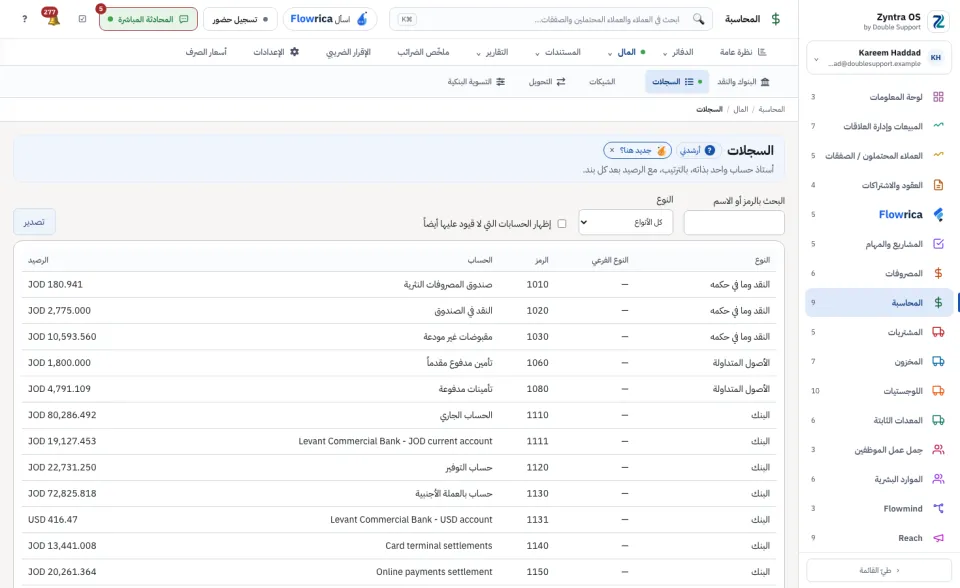This screenshot has height=588, width=960.
Task: Open the Flowrica icon in sidebar
Action: tap(938, 214)
